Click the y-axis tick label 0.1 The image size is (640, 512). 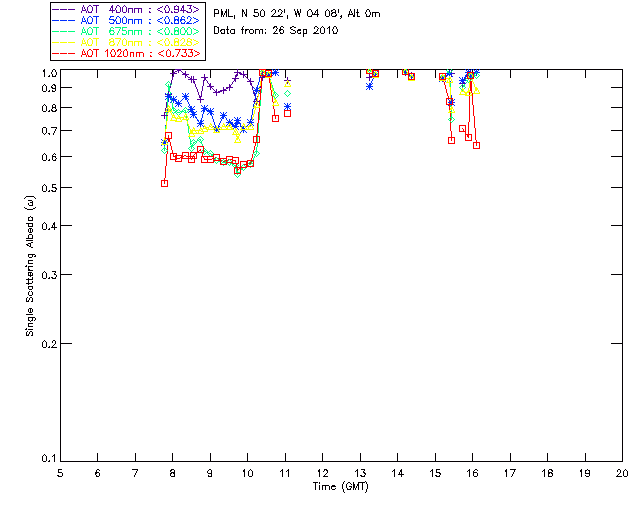pos(49,459)
